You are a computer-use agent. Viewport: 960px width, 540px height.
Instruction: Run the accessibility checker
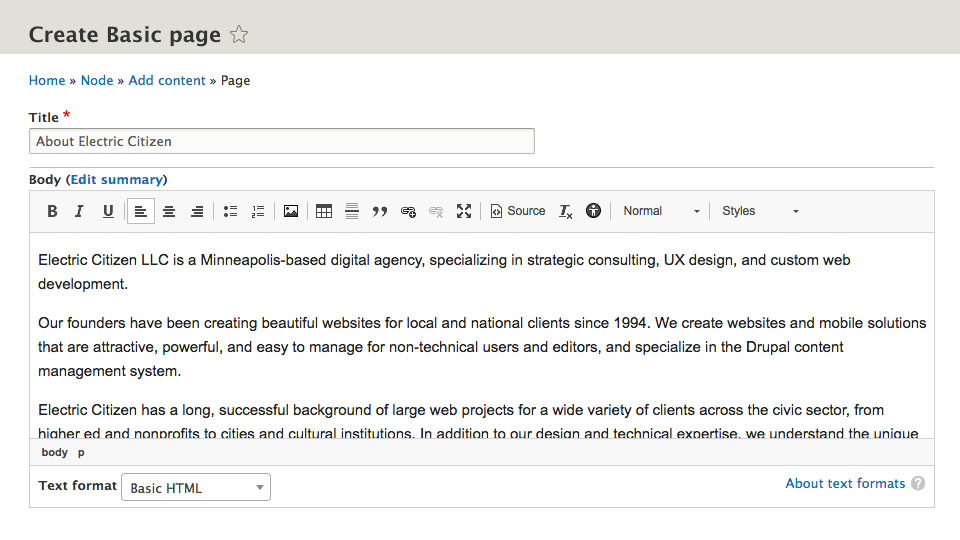(x=593, y=211)
